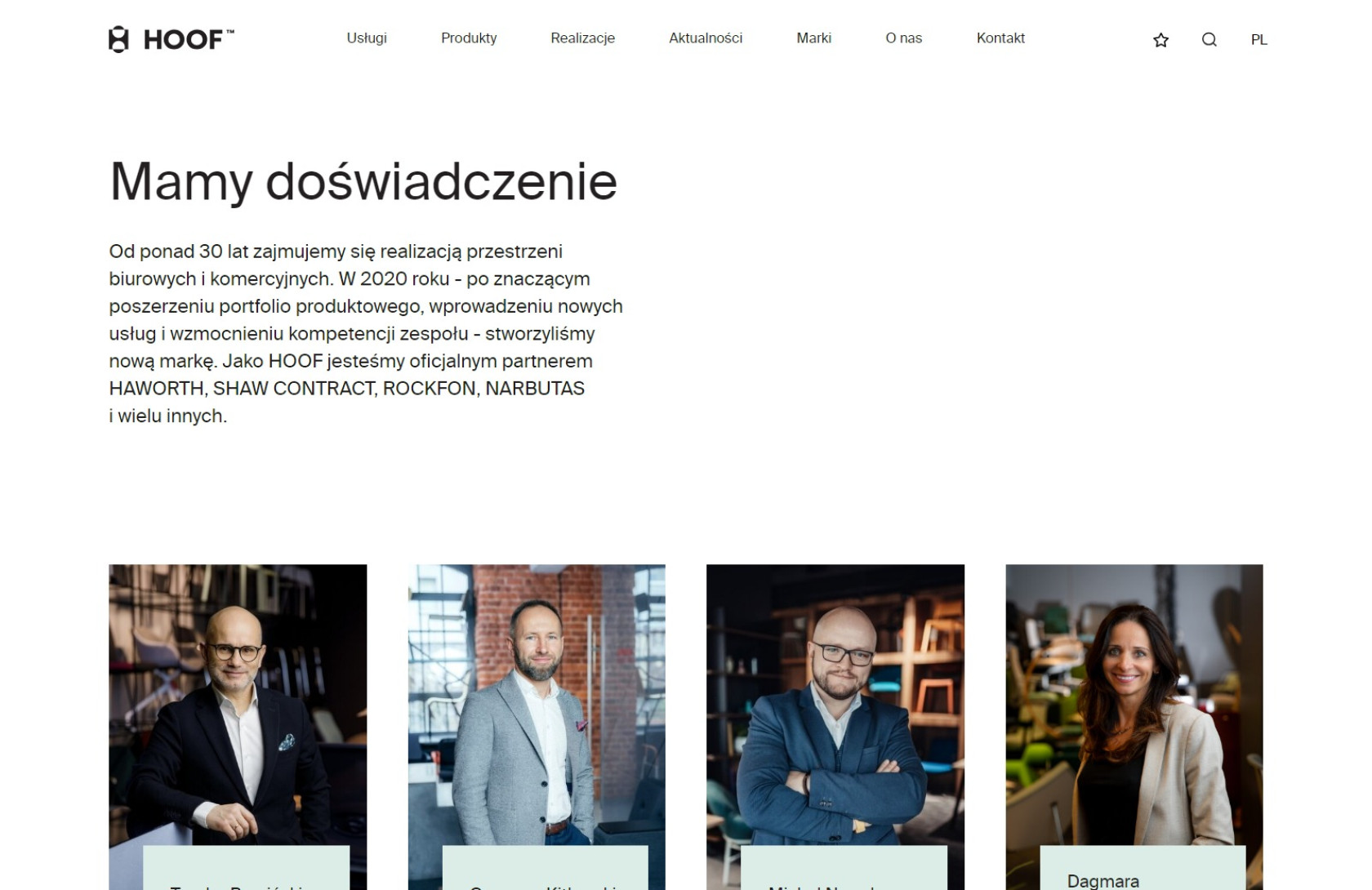Select the bald man with glasses portrait
Screen dimensions: 1372x890
[x=238, y=705]
